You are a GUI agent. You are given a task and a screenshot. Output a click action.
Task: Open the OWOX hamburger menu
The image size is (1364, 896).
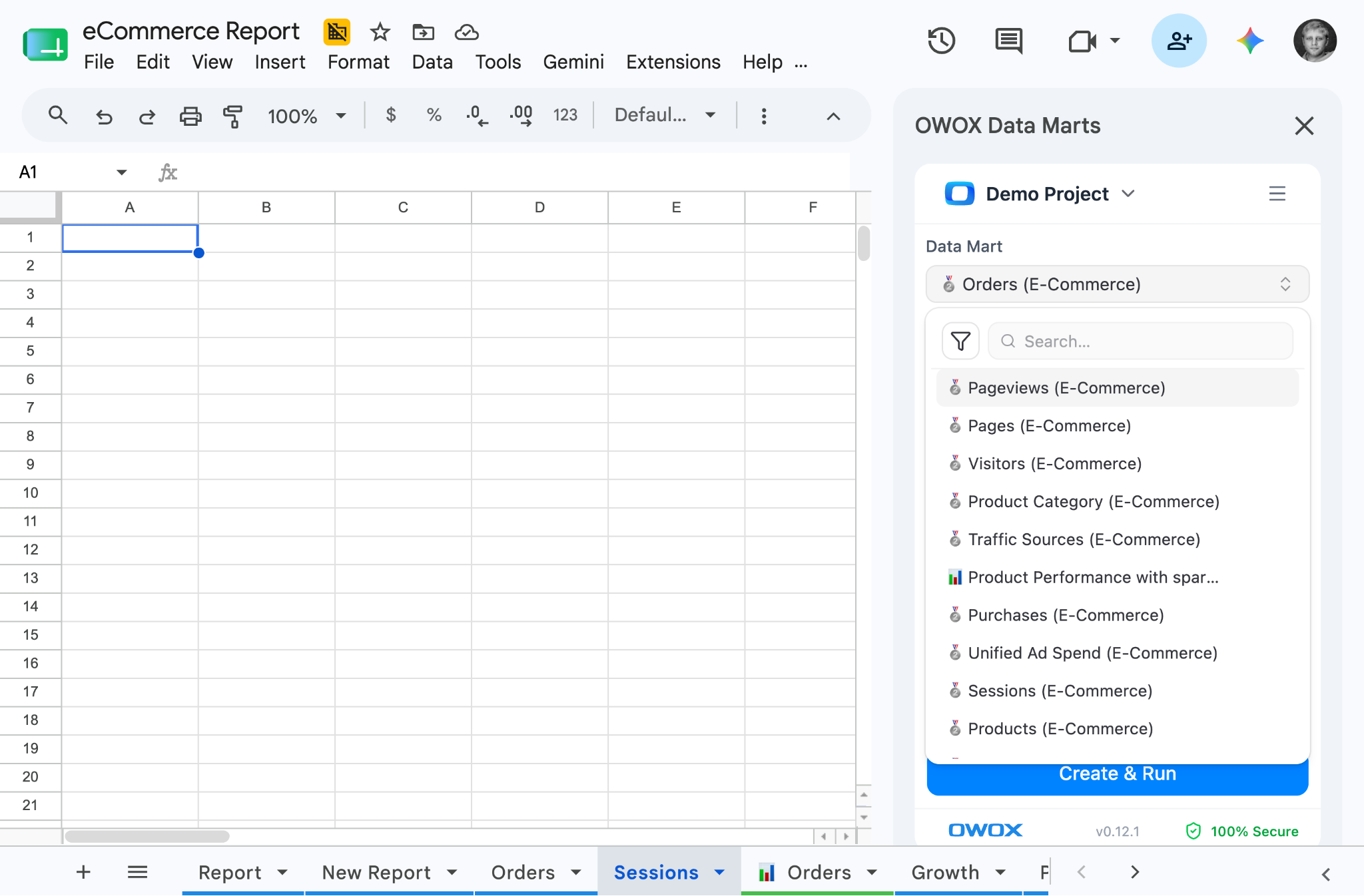tap(1277, 194)
